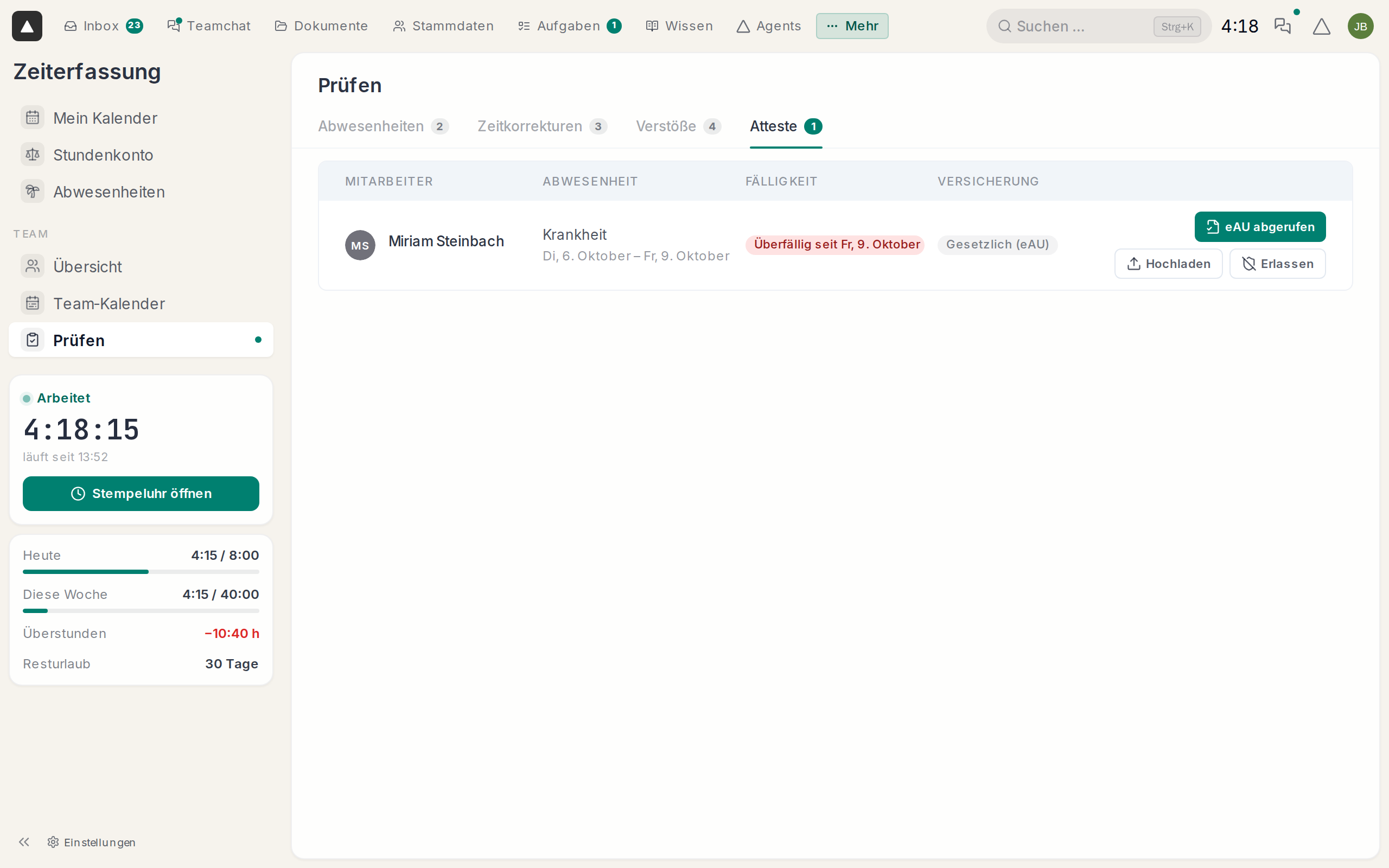This screenshot has width=1389, height=868.
Task: Click the black triangle app logo
Action: pyautogui.click(x=27, y=26)
